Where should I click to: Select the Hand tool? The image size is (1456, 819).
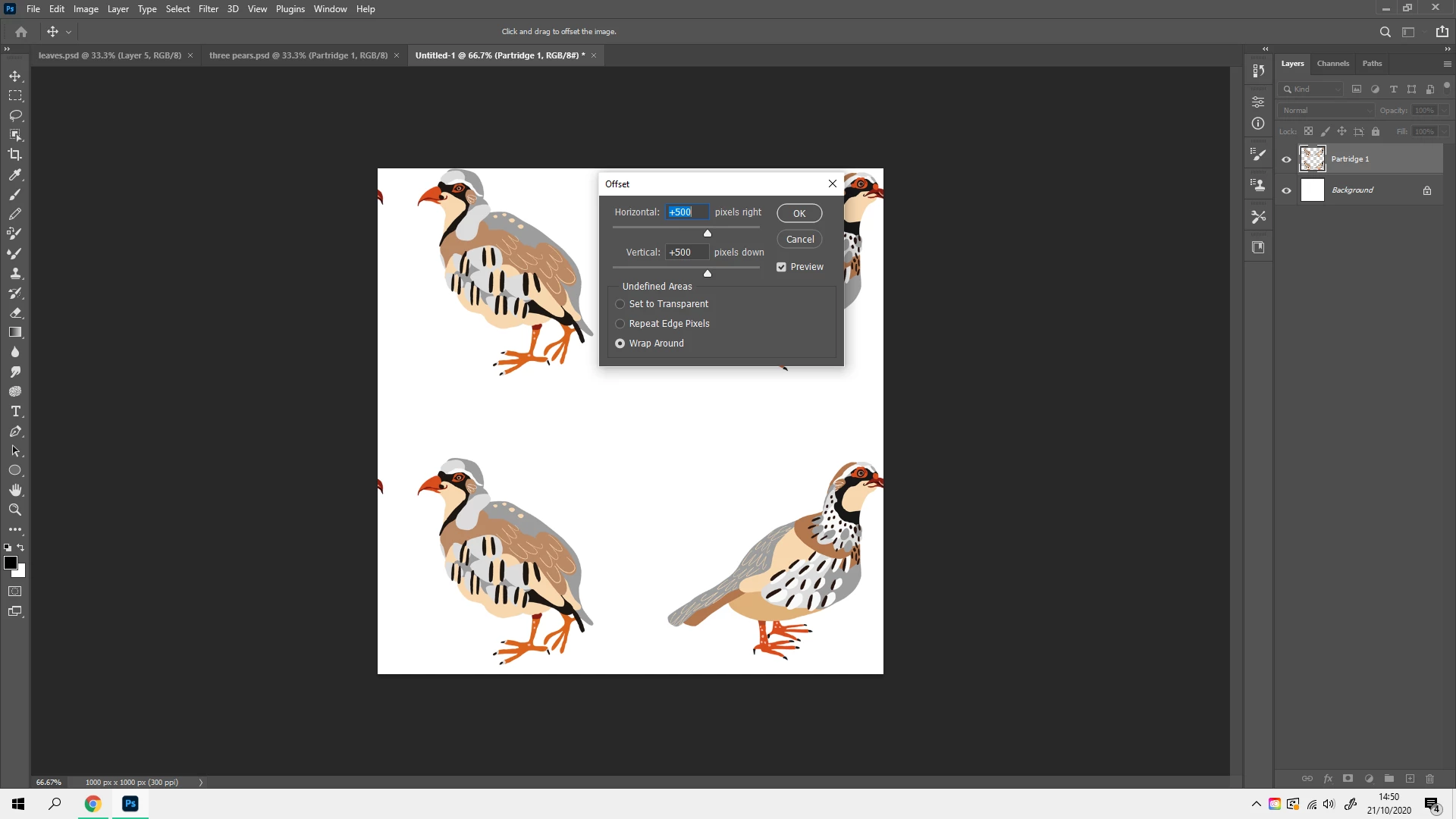(15, 490)
